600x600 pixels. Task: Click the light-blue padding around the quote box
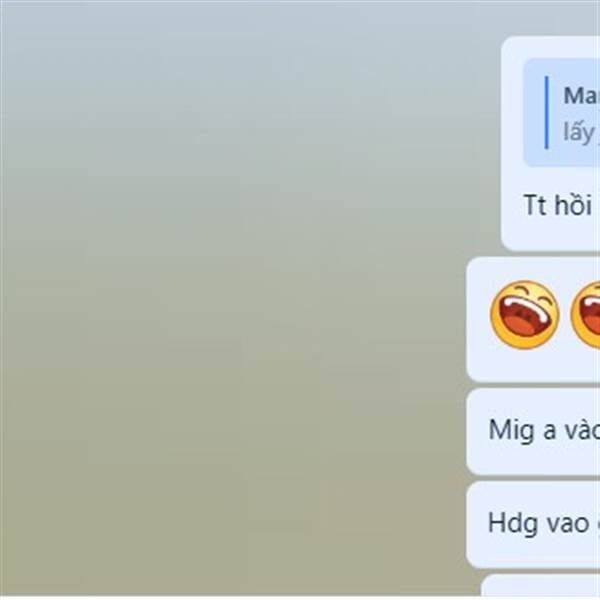click(512, 113)
